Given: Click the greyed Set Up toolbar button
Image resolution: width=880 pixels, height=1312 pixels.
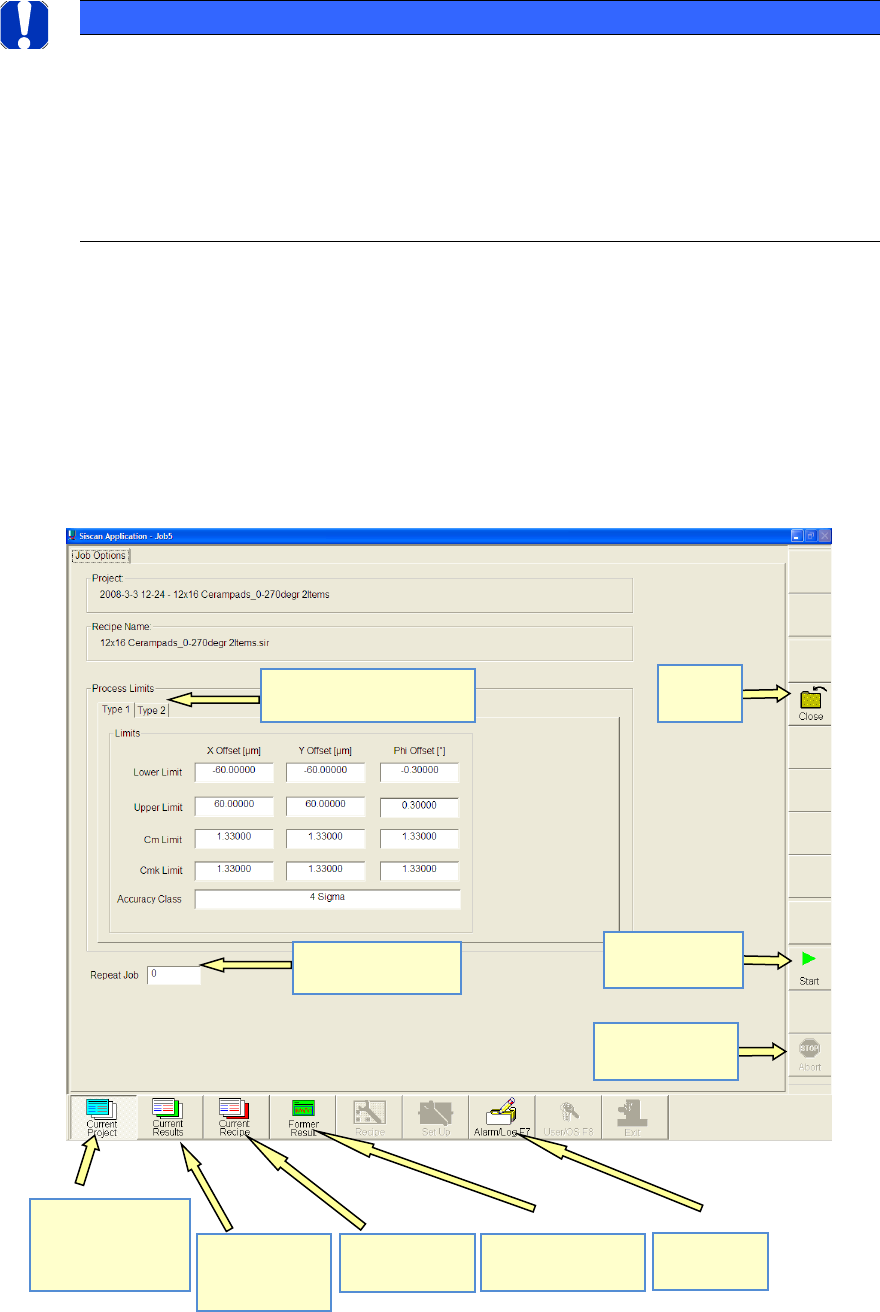Looking at the screenshot, I should pos(436,1117).
